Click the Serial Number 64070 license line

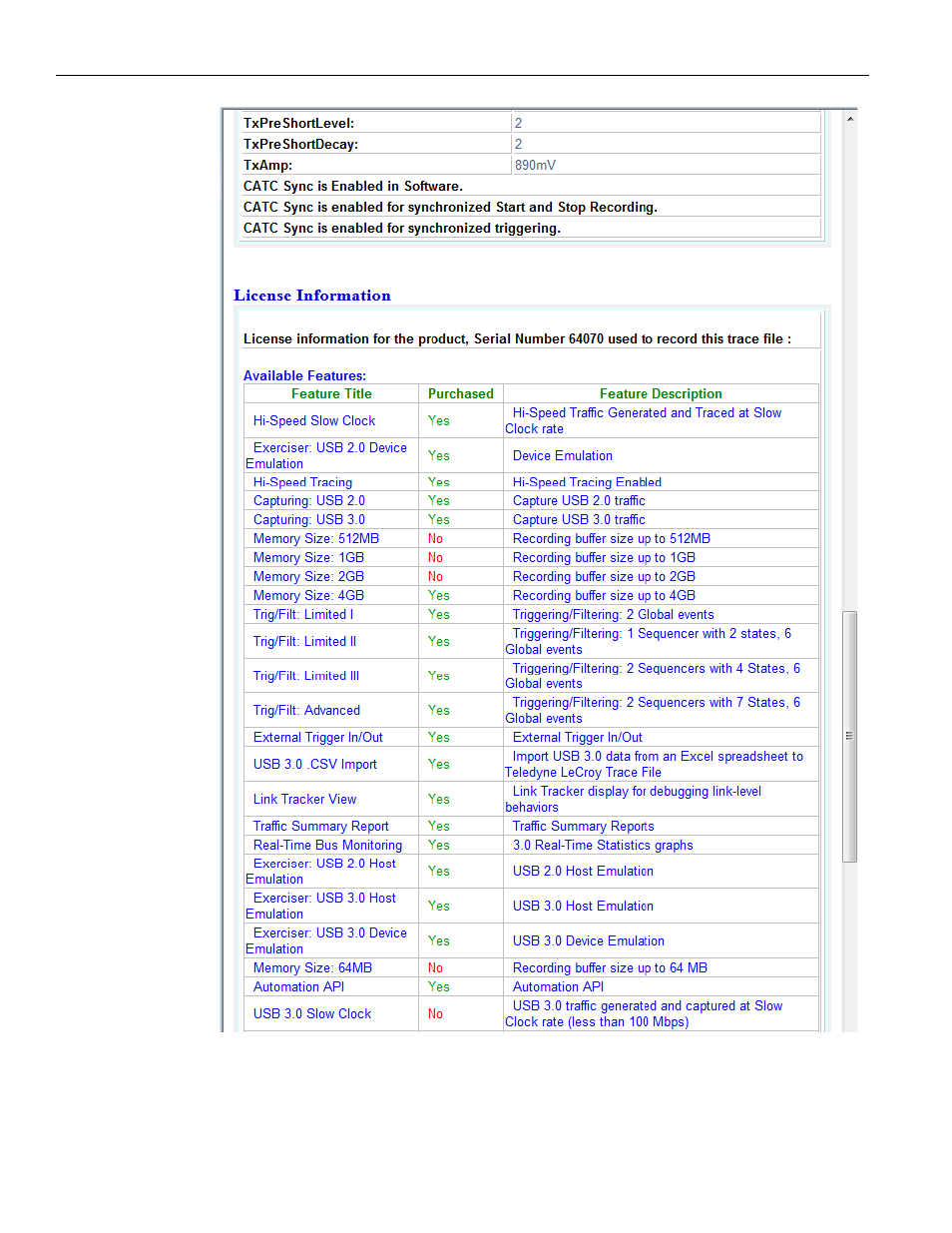coord(517,339)
